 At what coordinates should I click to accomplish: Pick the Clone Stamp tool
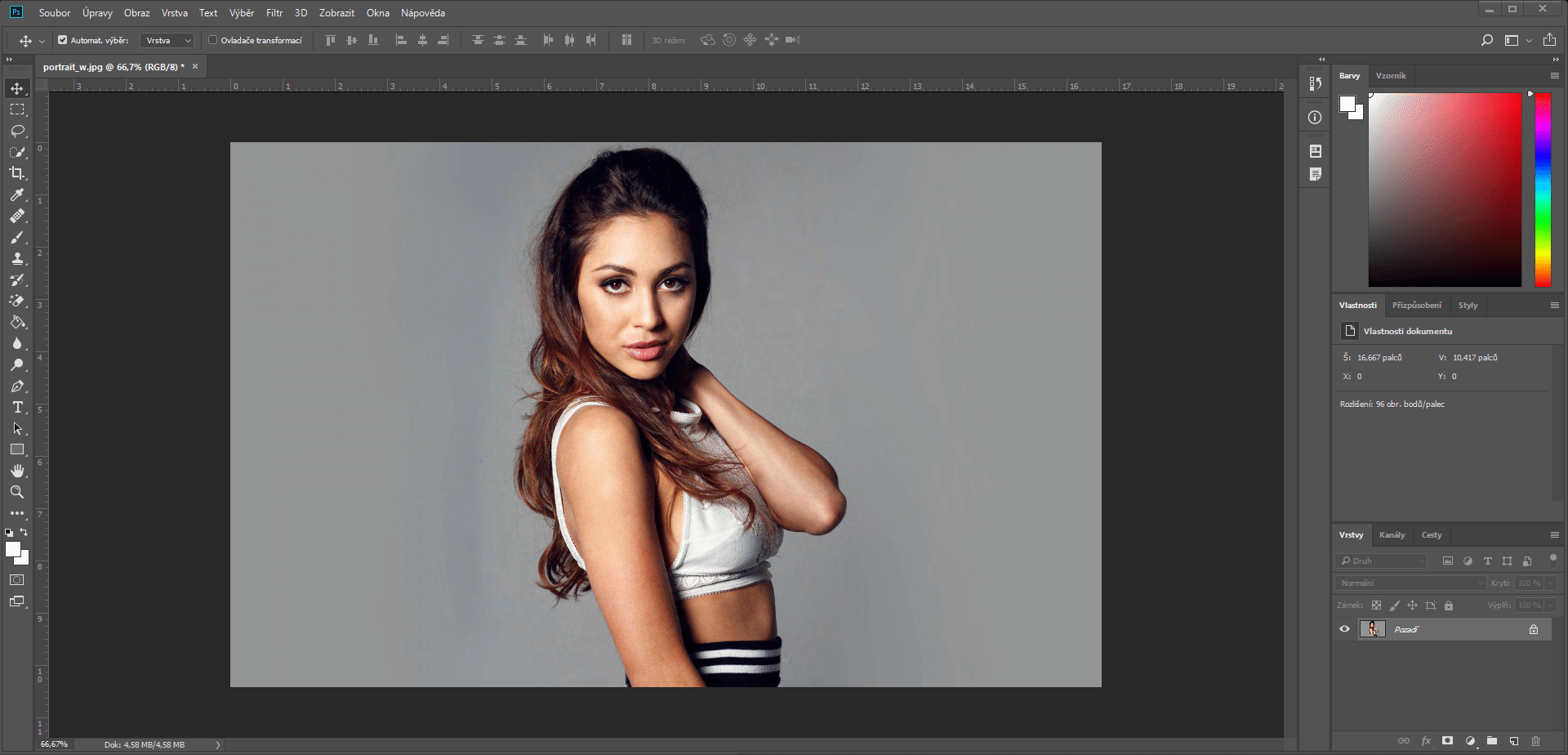(x=17, y=258)
